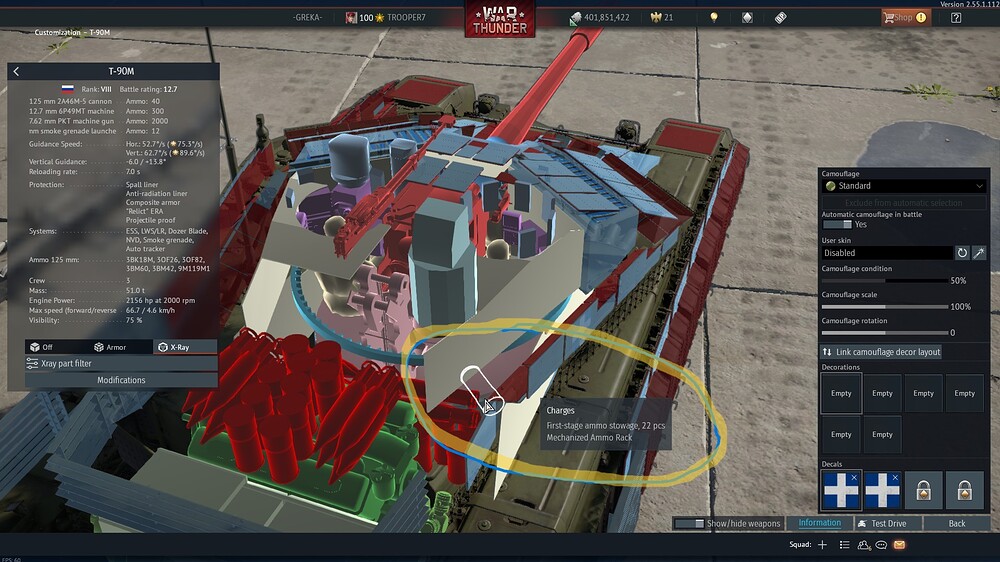Click the light bulb hint icon
The height and width of the screenshot is (562, 1000).
click(x=714, y=18)
